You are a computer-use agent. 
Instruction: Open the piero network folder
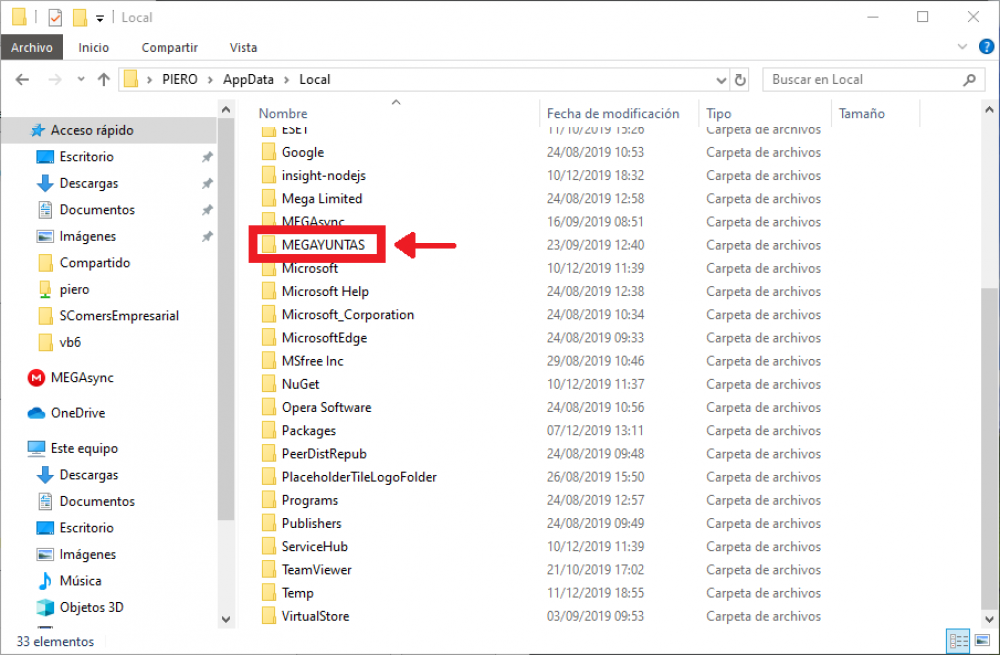tap(74, 290)
